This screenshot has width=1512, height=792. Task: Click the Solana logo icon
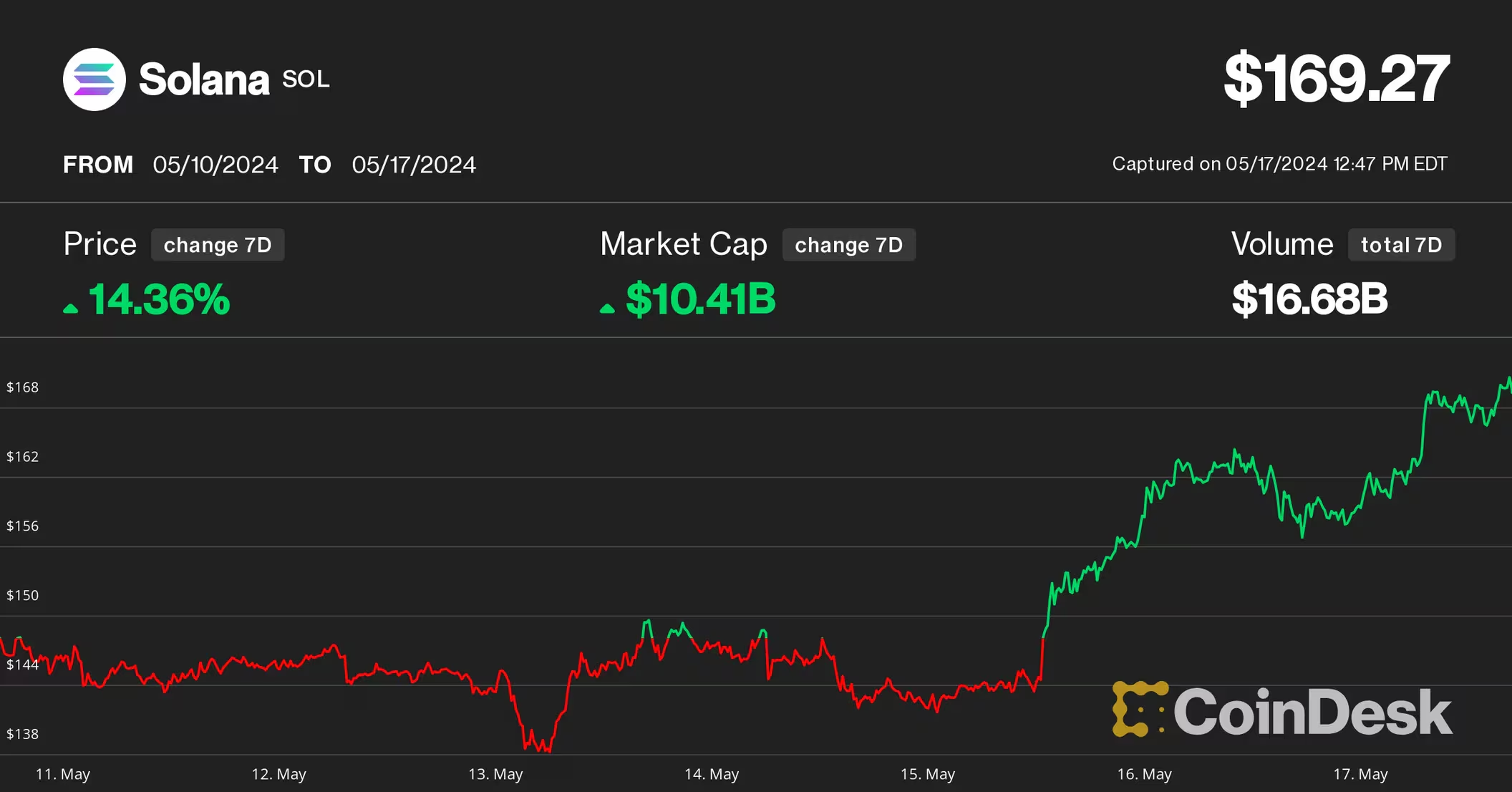click(x=94, y=79)
